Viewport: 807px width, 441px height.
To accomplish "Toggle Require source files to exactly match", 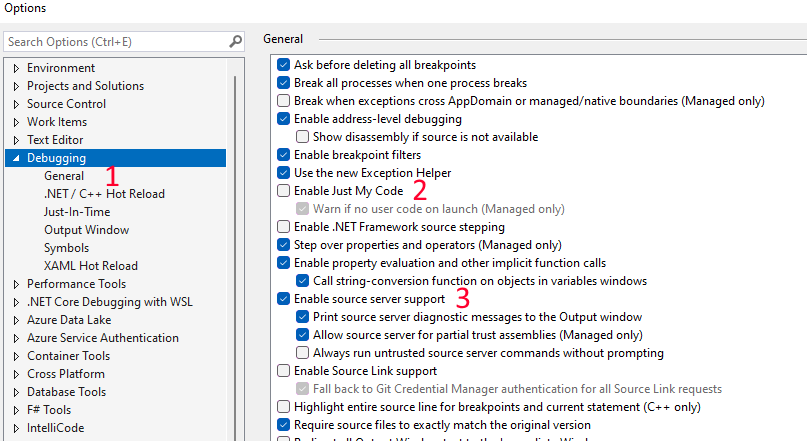I will (x=284, y=425).
